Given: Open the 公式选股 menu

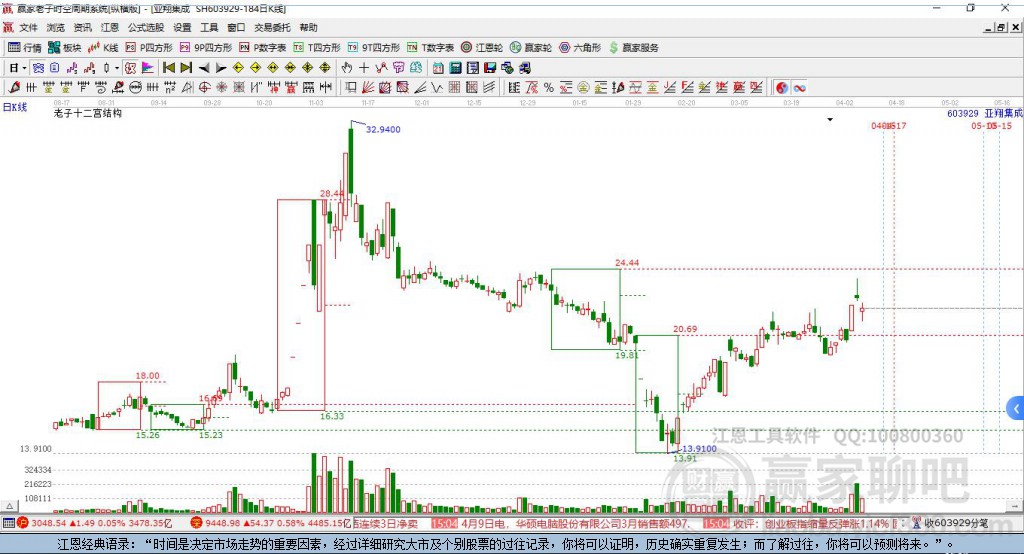Looking at the screenshot, I should 146,27.
